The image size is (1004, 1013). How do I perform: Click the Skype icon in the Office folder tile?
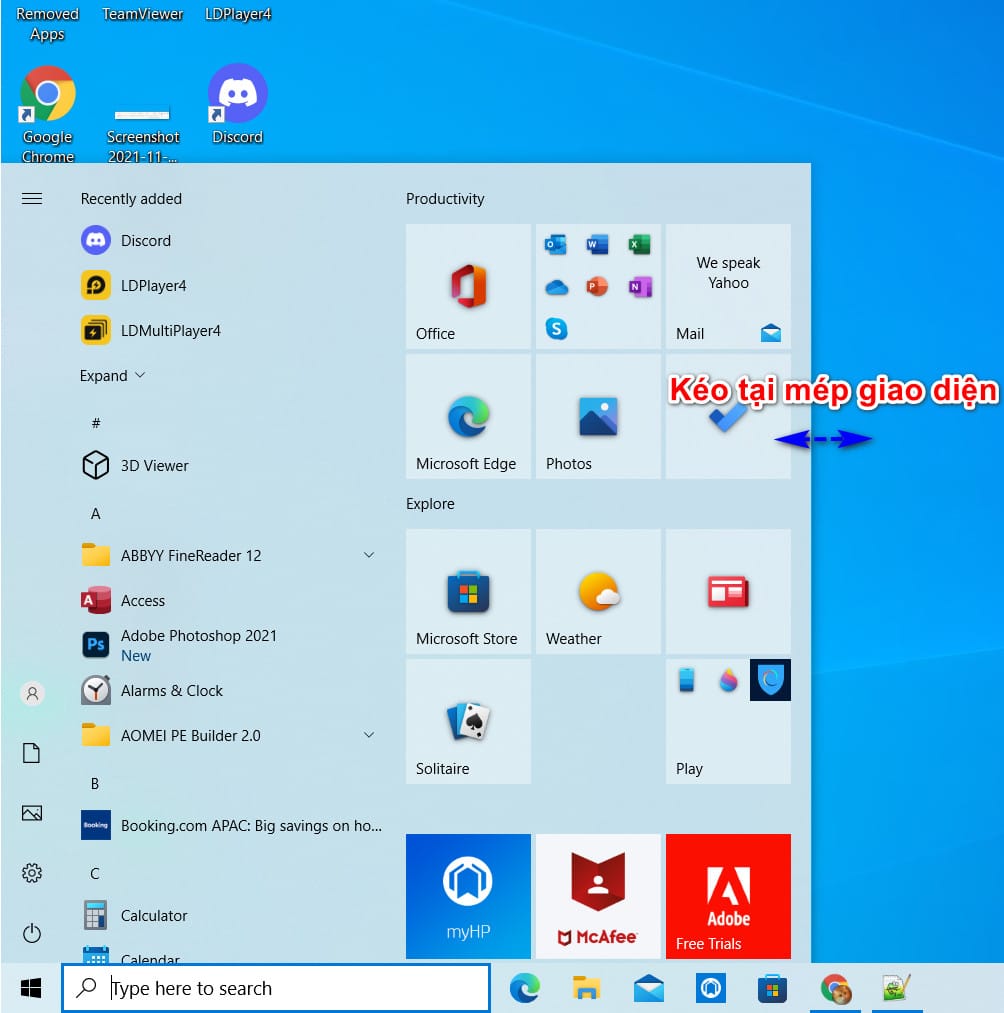556,329
